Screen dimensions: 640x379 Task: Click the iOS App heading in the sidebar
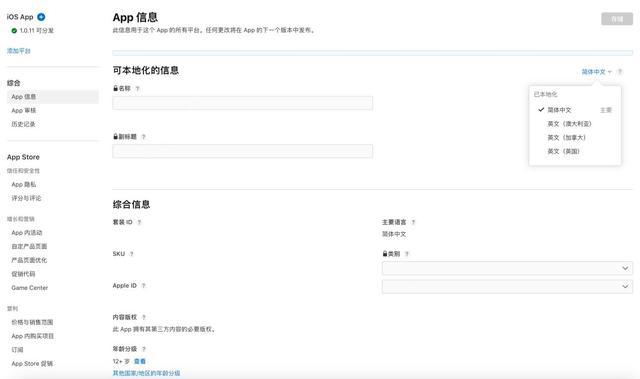[x=20, y=17]
